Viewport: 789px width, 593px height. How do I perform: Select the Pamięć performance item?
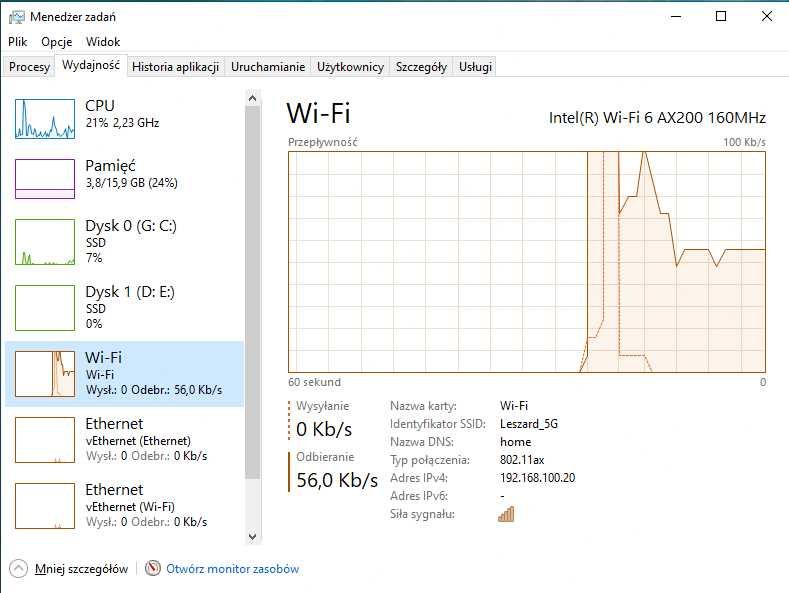124,179
